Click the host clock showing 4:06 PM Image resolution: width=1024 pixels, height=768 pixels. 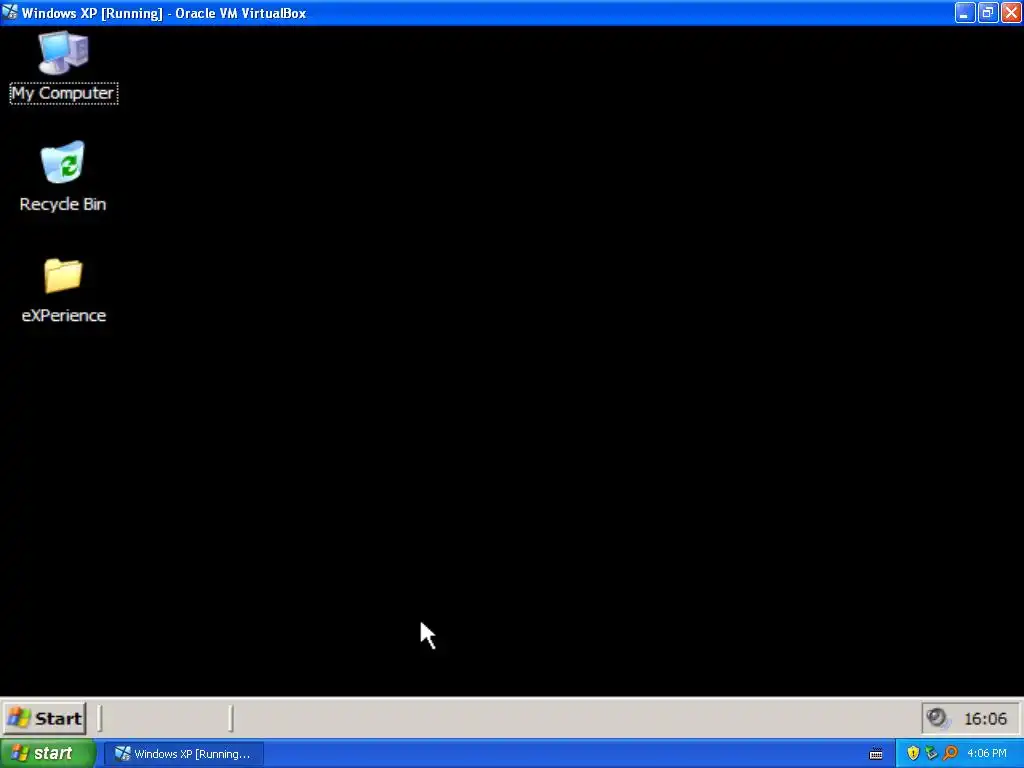[x=987, y=754]
